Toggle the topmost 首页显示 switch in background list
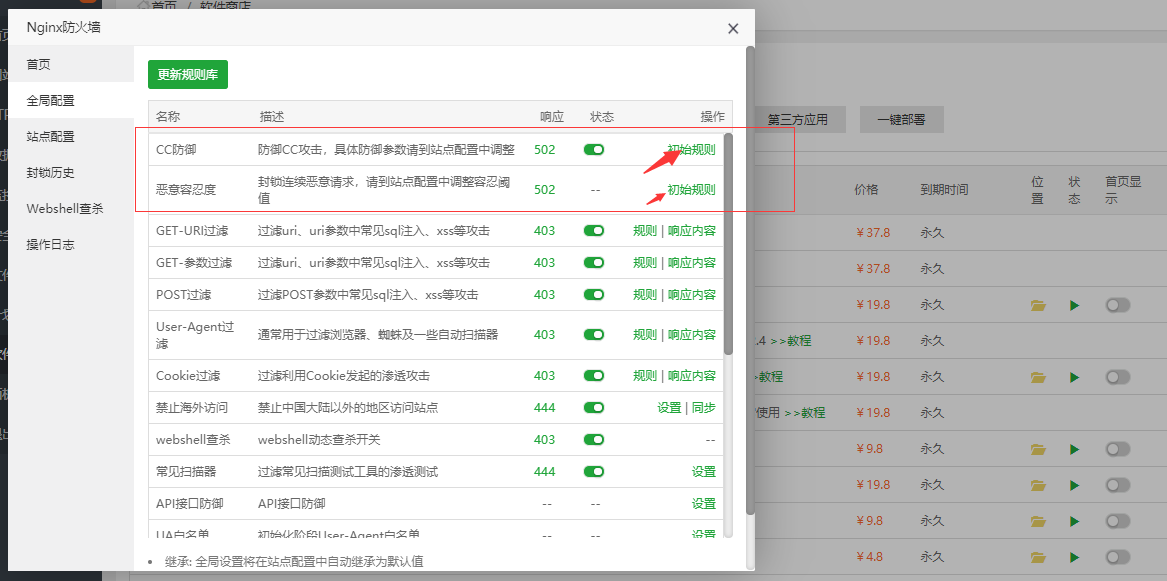Viewport: 1167px width, 581px height. (x=1117, y=305)
